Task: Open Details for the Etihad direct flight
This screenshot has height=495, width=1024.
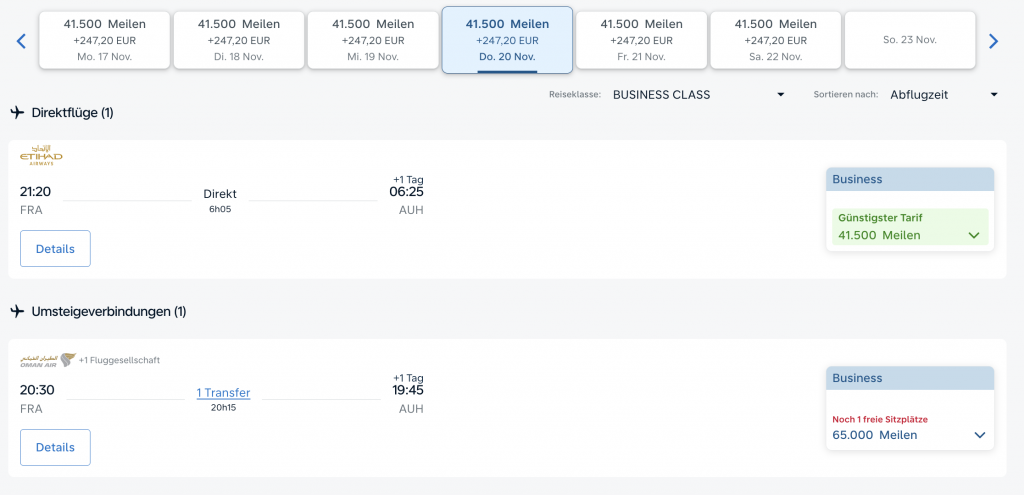Action: pos(55,249)
